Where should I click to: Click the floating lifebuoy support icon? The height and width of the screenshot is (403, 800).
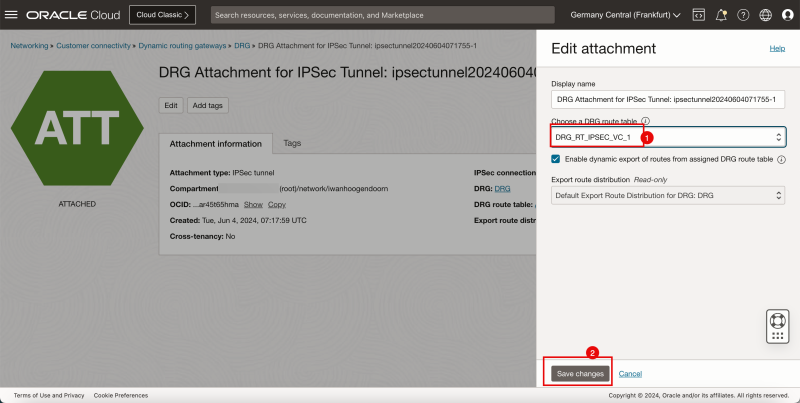[777, 325]
